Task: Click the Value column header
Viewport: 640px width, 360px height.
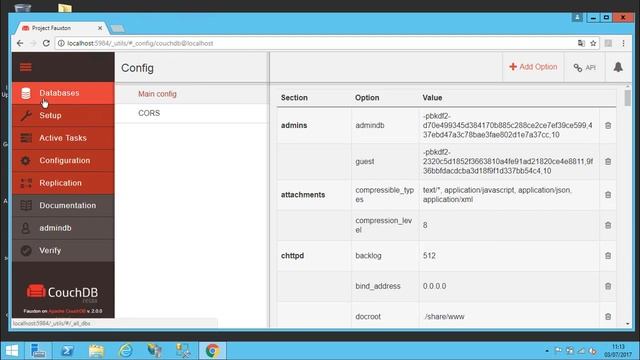Action: pos(432,98)
